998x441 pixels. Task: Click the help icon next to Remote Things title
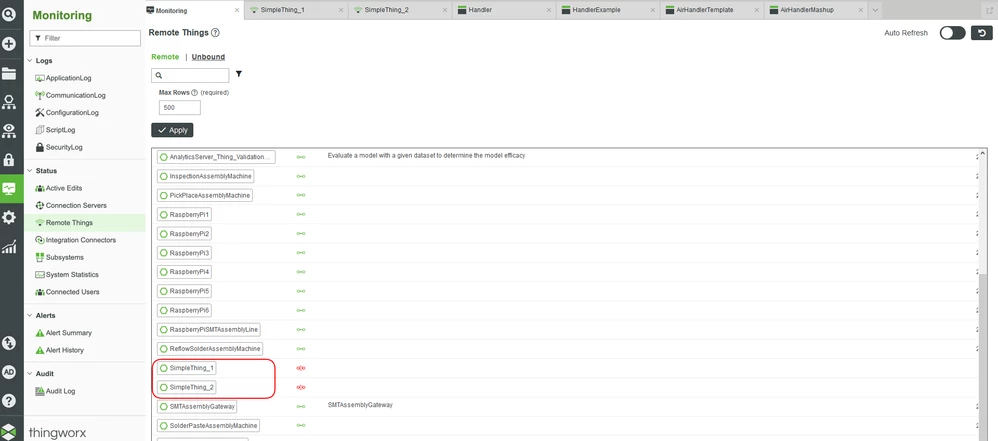click(215, 32)
